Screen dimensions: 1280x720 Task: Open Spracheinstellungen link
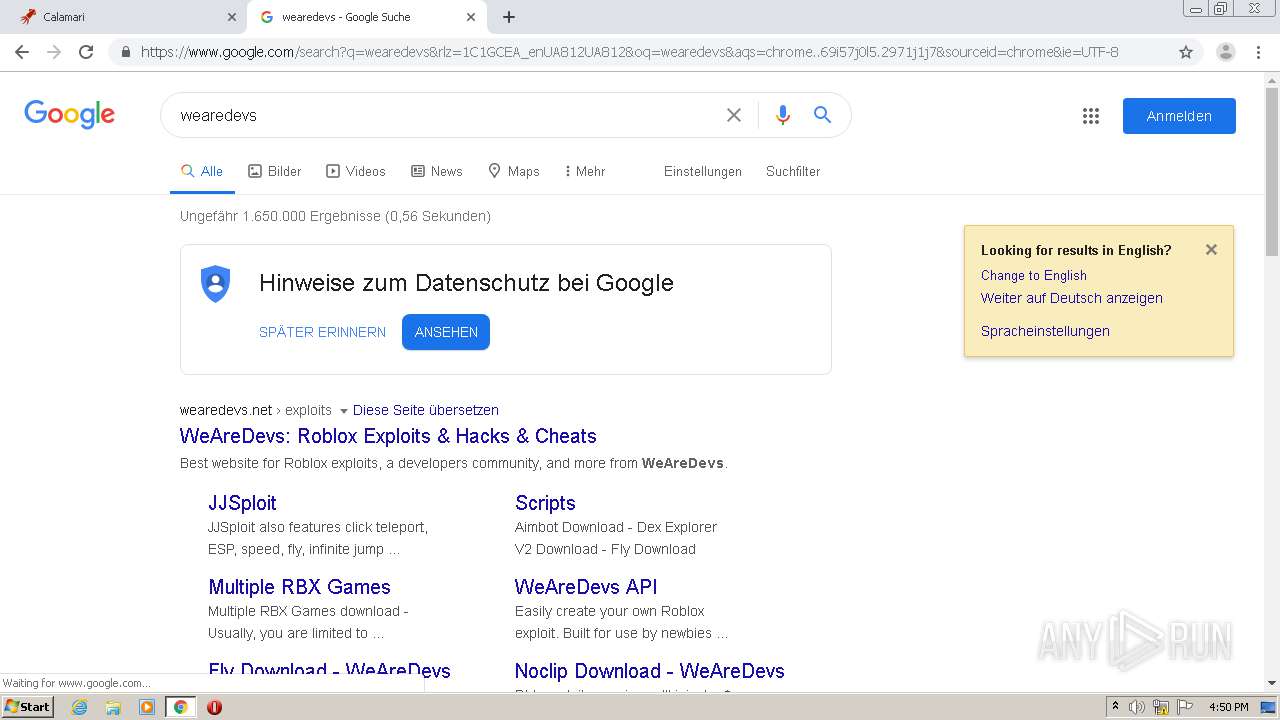pyautogui.click(x=1045, y=331)
